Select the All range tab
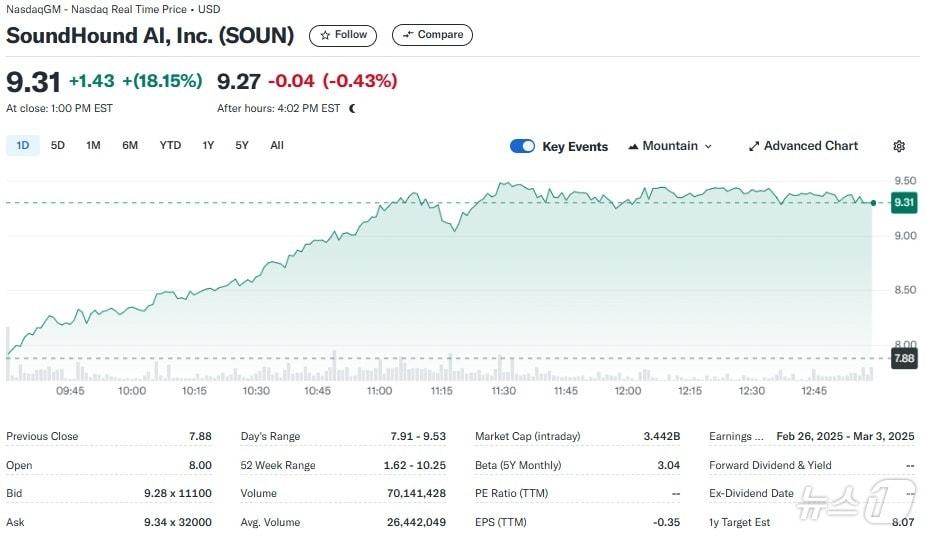926x536 pixels. coord(277,145)
